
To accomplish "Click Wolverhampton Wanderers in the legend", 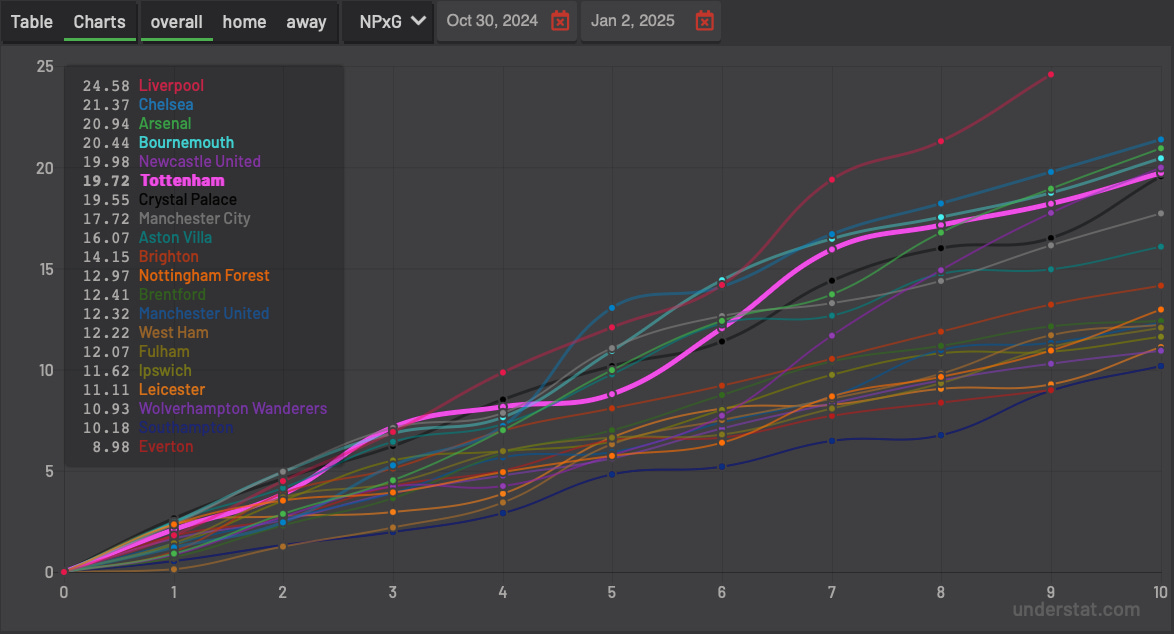I will point(233,409).
